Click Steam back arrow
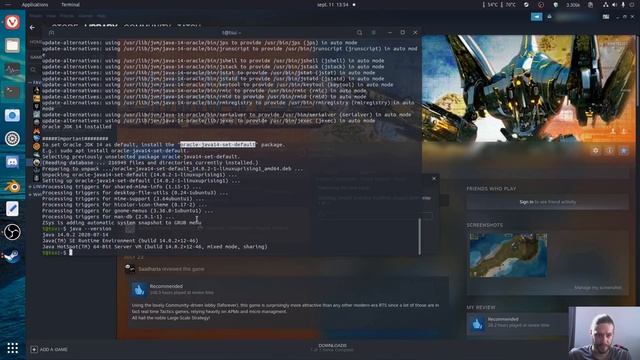640x360 pixels. coord(32,27)
